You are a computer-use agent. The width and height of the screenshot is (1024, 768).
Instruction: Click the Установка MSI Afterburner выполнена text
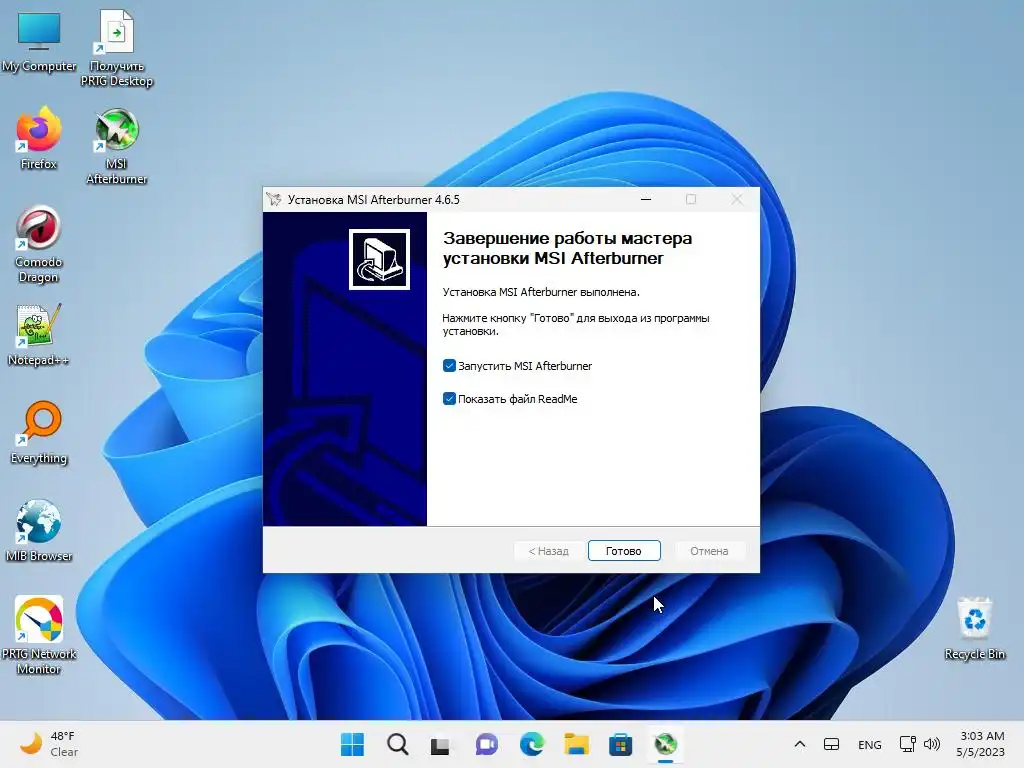541,292
